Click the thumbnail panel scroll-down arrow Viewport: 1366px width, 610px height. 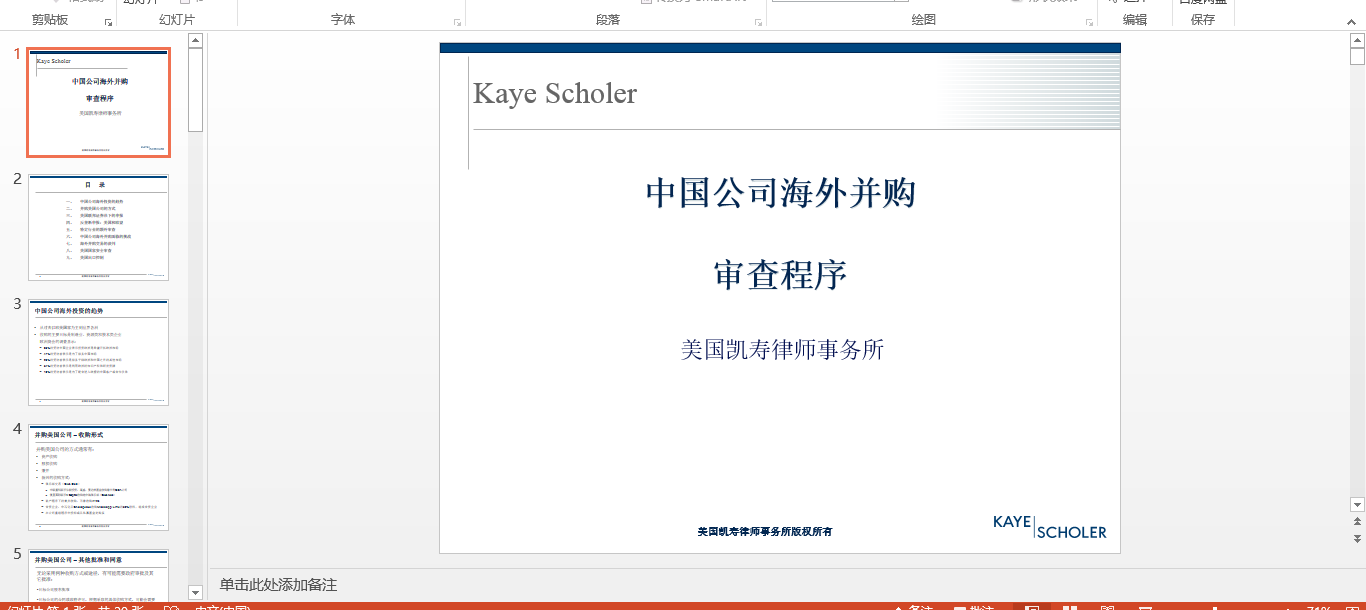(x=195, y=593)
